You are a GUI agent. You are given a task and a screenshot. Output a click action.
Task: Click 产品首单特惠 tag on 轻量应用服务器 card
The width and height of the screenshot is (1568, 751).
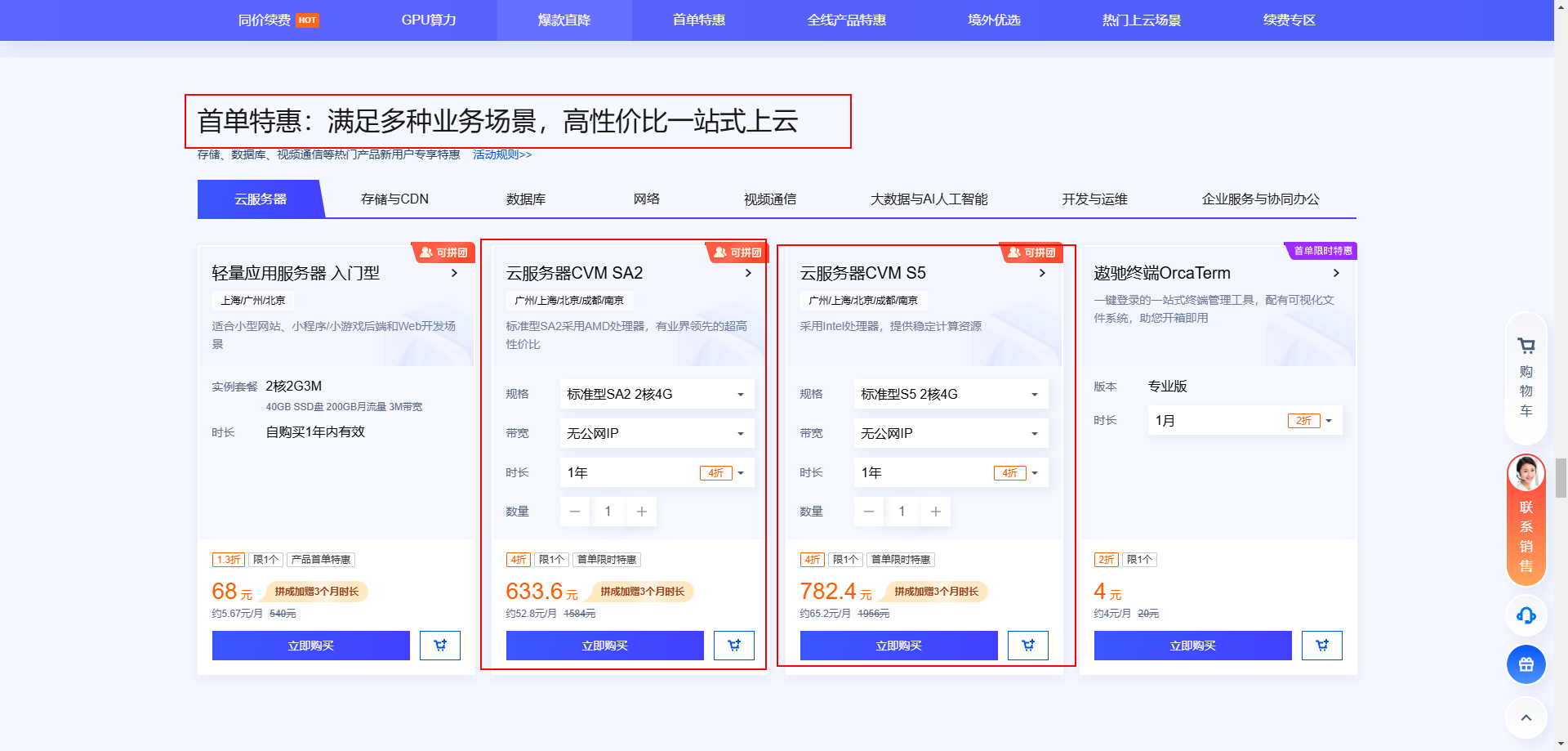(321, 560)
